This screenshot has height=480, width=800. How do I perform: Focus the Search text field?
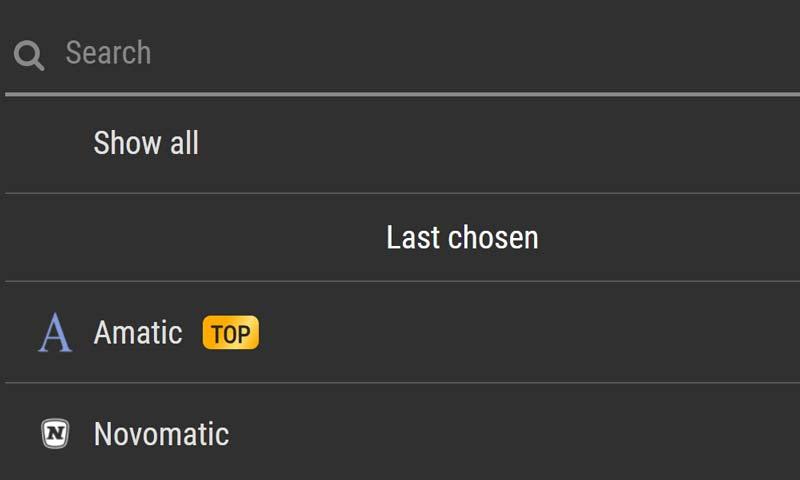[x=400, y=53]
